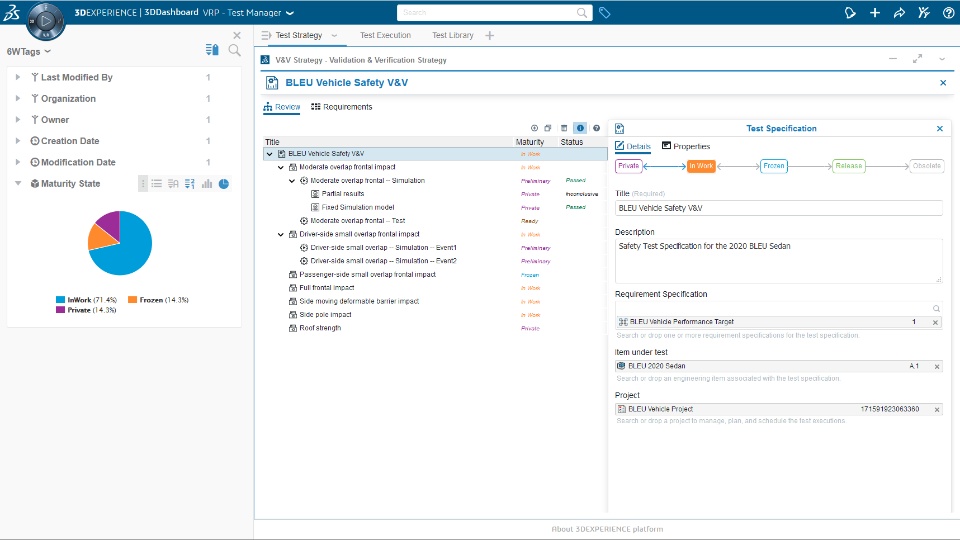Open the Review view
960x540 pixels.
(x=282, y=107)
